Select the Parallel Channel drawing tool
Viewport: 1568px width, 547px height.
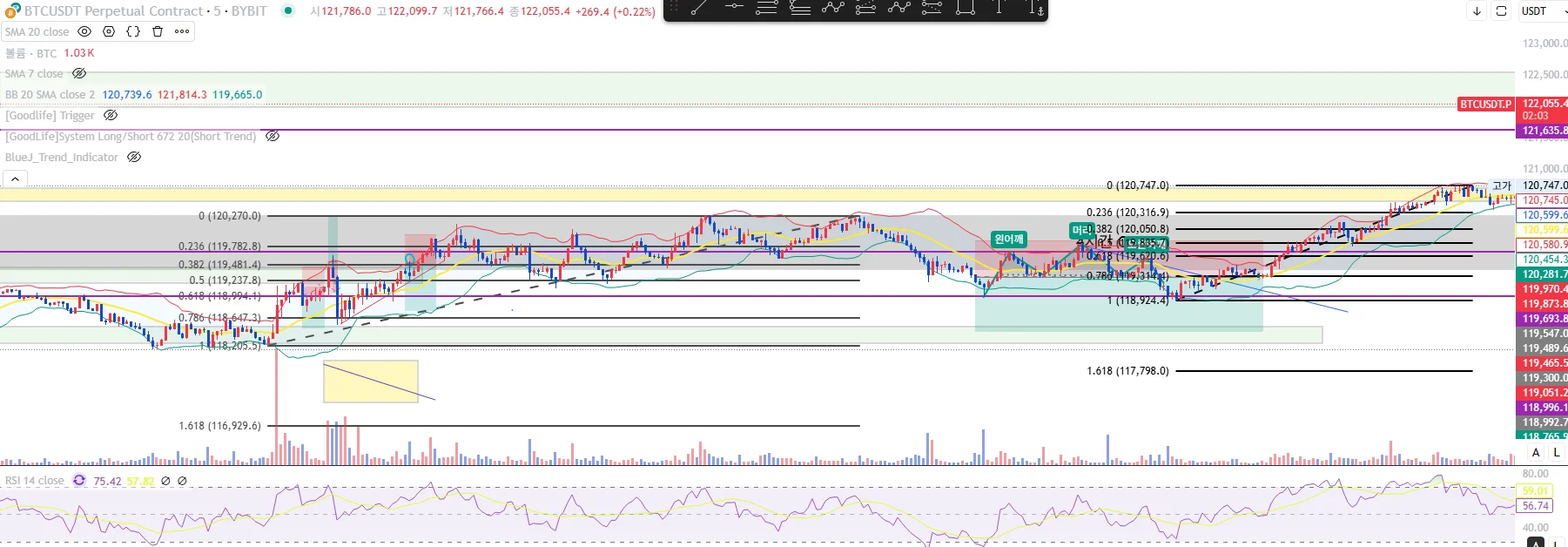(x=865, y=8)
